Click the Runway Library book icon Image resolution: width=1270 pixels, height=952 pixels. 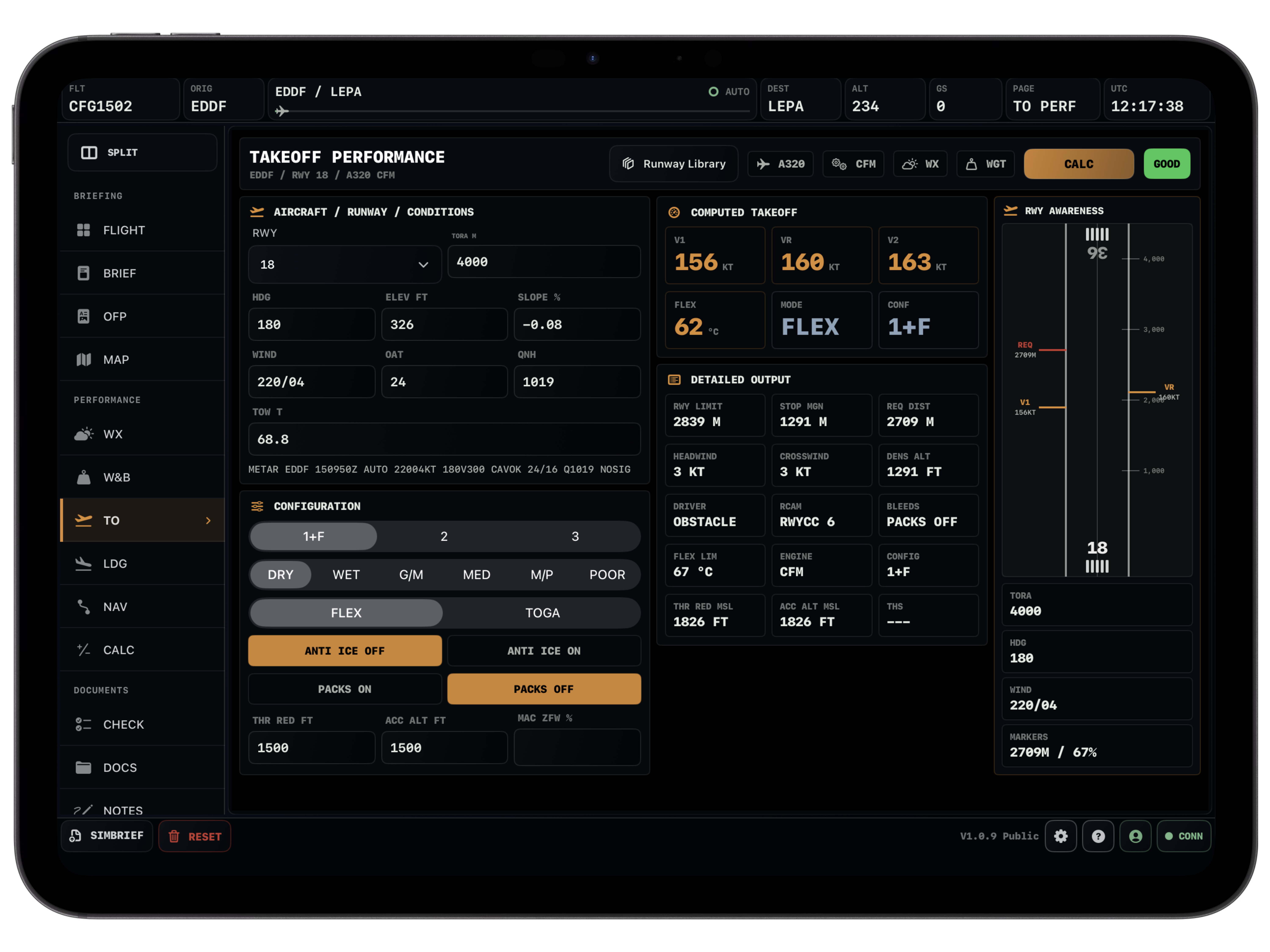click(628, 164)
